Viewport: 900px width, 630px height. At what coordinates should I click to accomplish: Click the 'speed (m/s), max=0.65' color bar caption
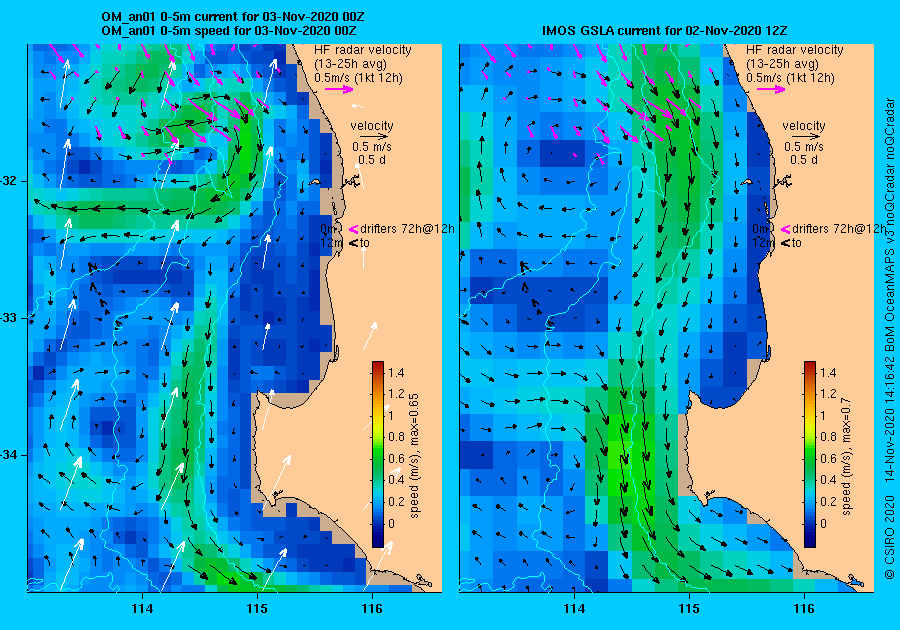(x=414, y=456)
